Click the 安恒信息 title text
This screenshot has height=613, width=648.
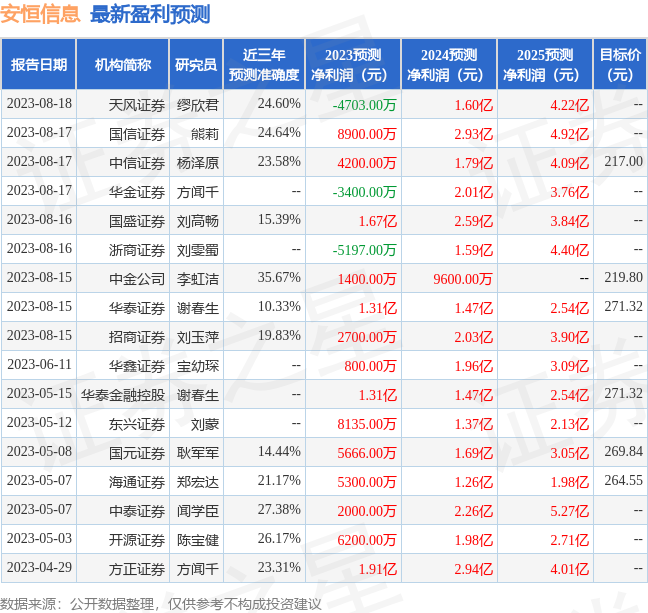coord(40,14)
